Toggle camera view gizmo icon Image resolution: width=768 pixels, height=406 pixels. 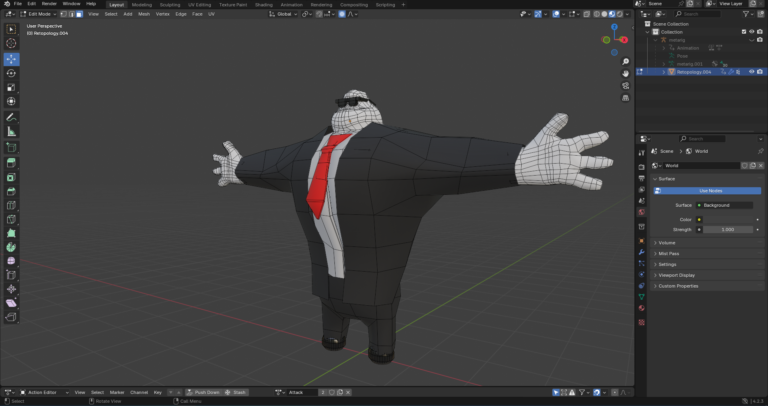(x=625, y=85)
